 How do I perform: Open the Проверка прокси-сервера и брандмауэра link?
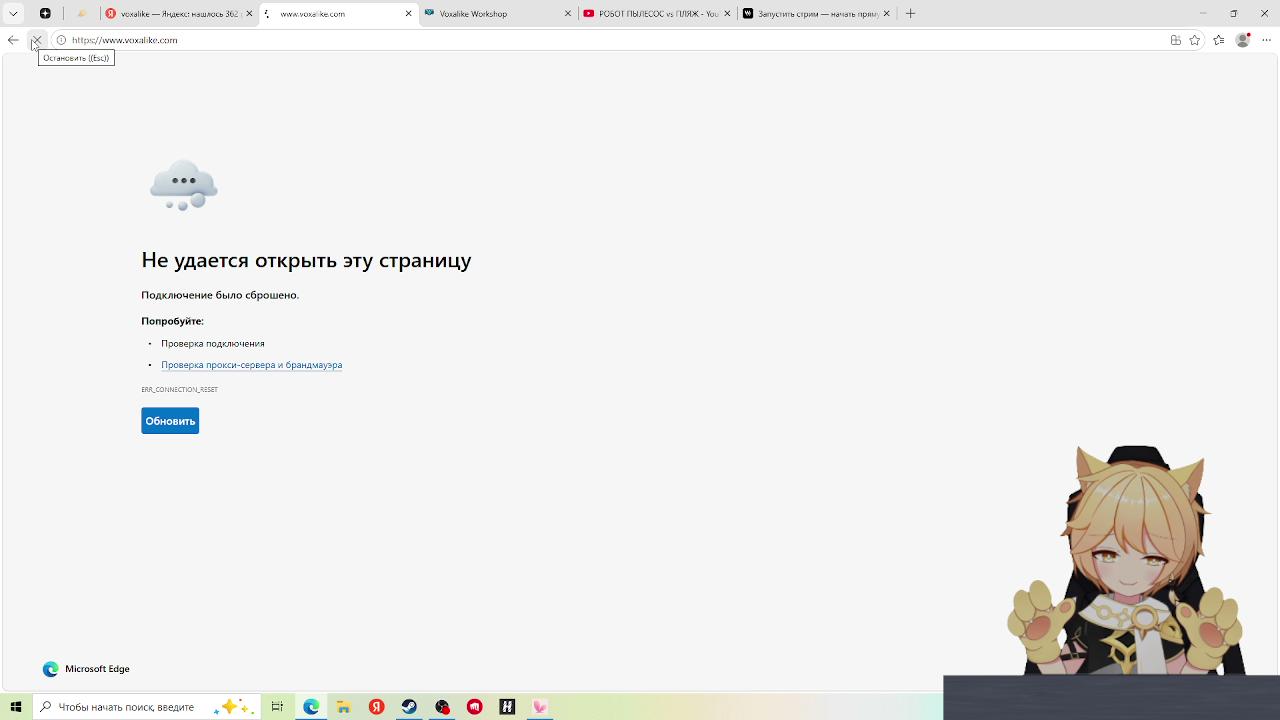coord(251,365)
